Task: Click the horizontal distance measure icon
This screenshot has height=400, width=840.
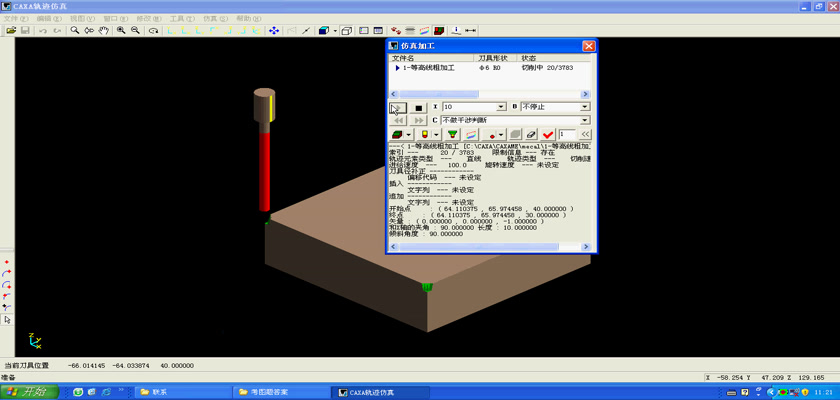Action: 471,31
